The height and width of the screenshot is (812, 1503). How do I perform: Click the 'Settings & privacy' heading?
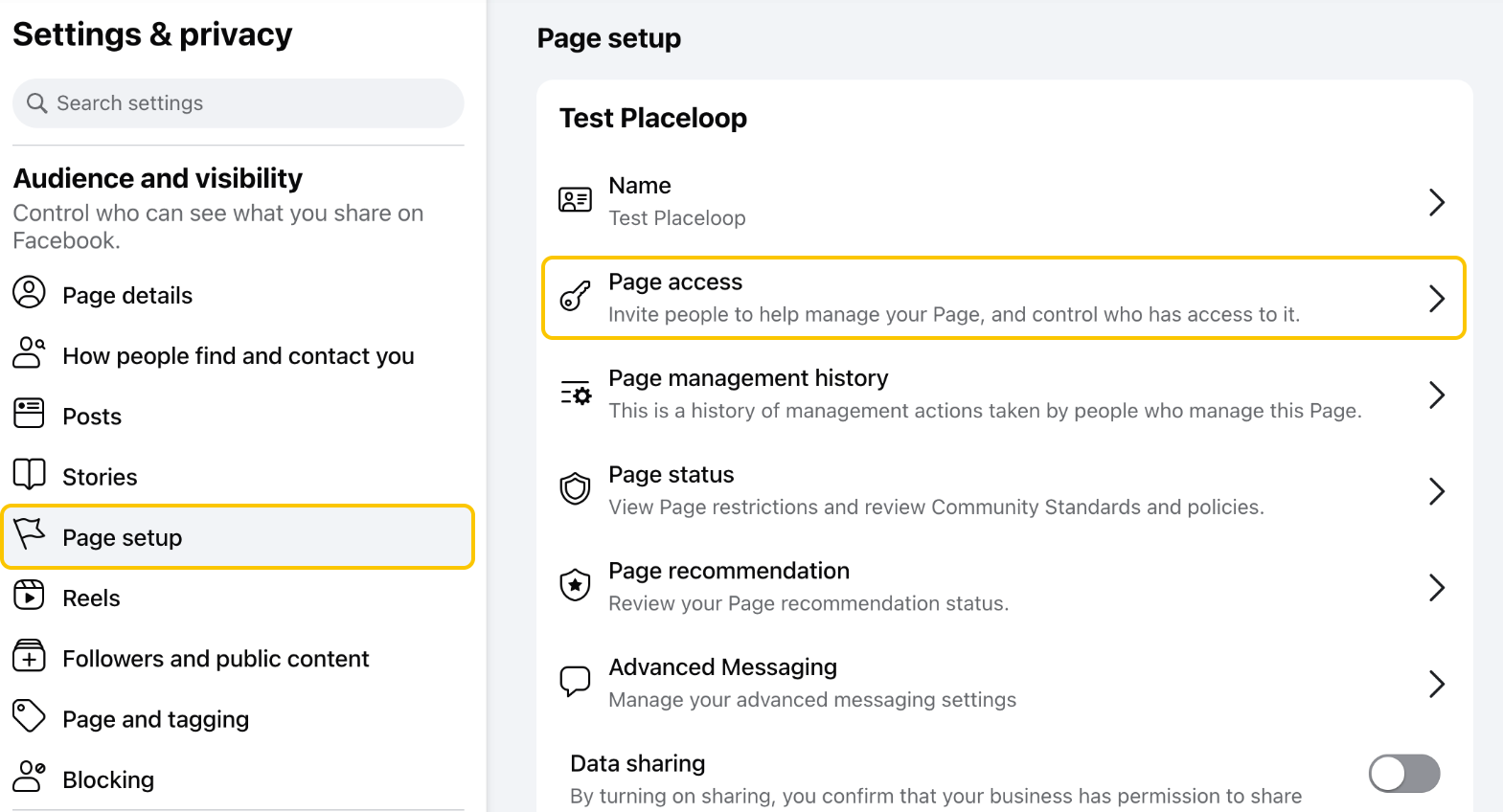click(152, 34)
